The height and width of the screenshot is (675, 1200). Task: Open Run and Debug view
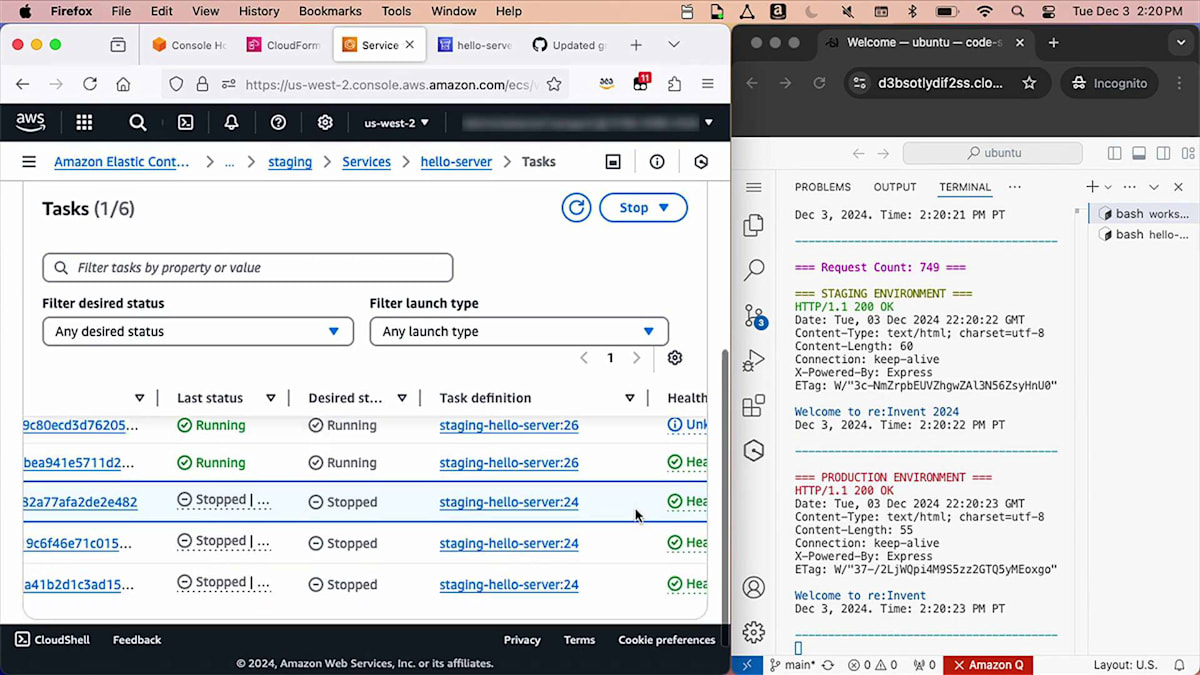754,361
